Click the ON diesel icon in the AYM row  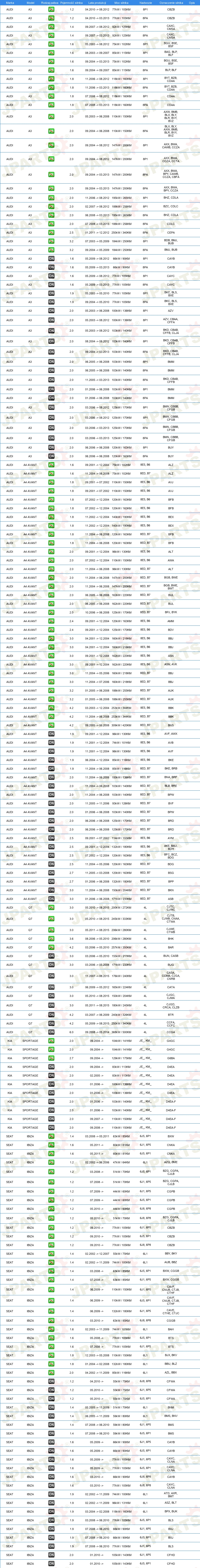pos(51,838)
